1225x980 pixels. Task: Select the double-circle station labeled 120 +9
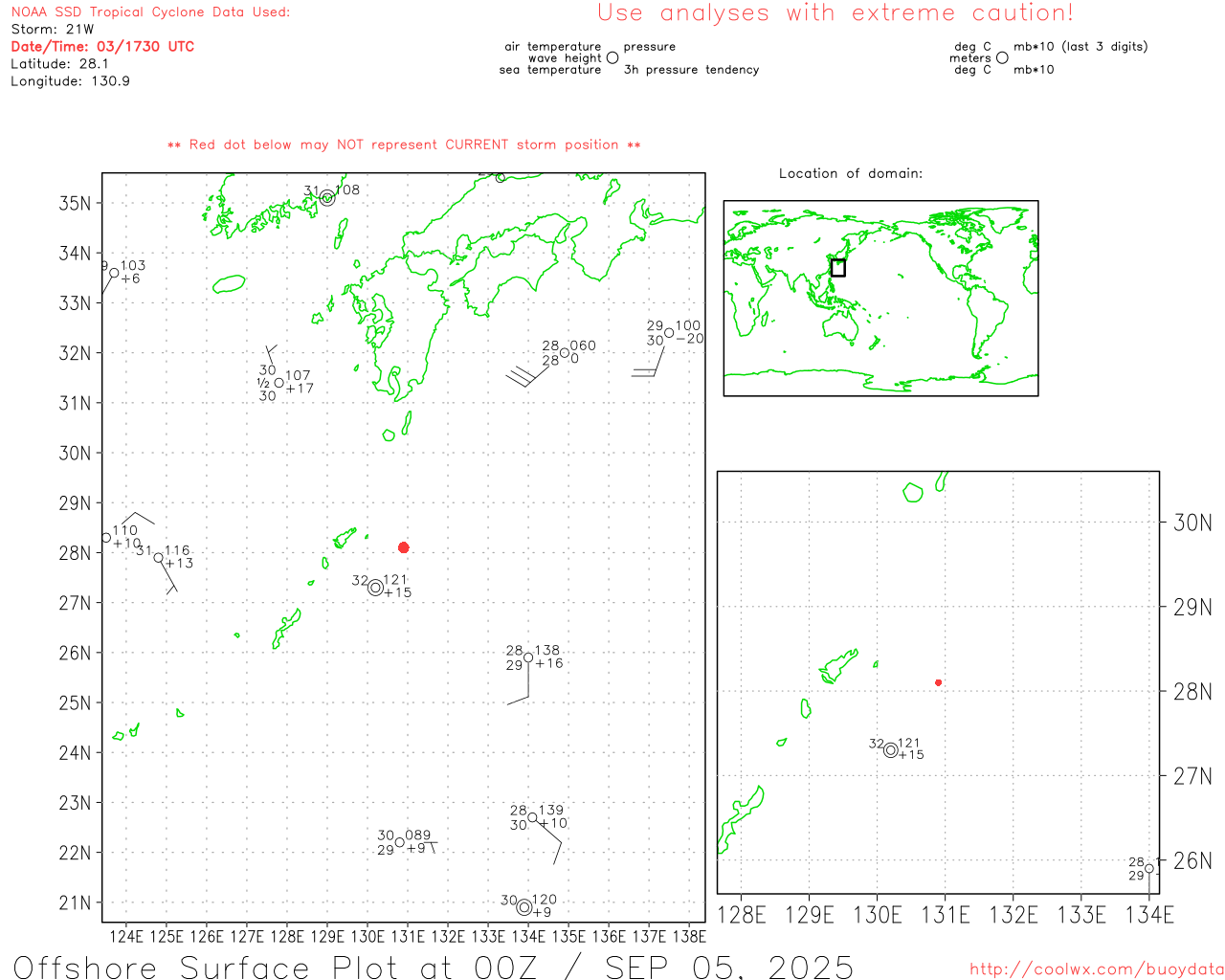(523, 907)
